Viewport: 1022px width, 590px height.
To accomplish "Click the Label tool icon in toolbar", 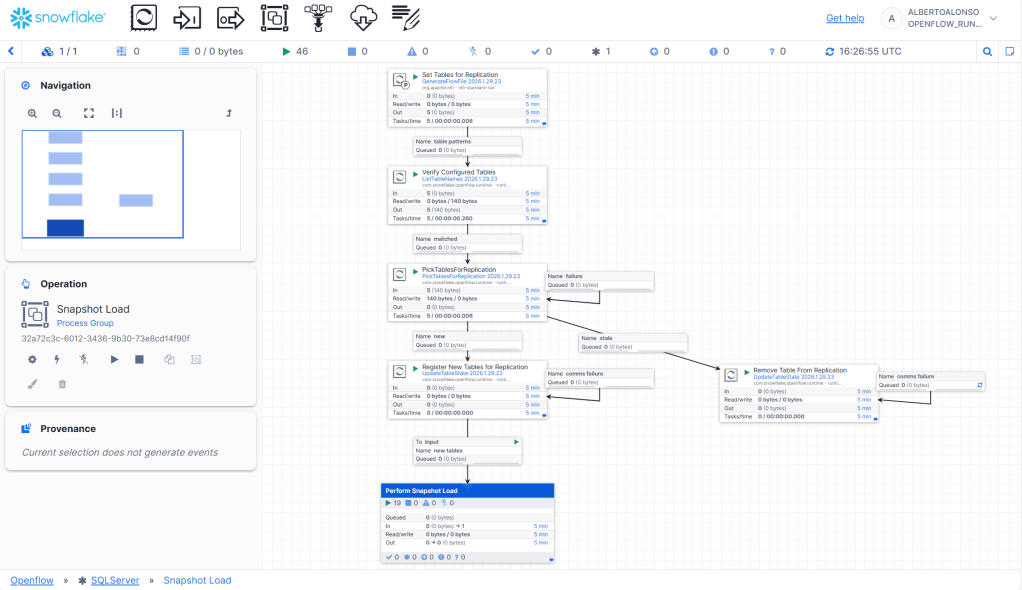I will 405,17.
